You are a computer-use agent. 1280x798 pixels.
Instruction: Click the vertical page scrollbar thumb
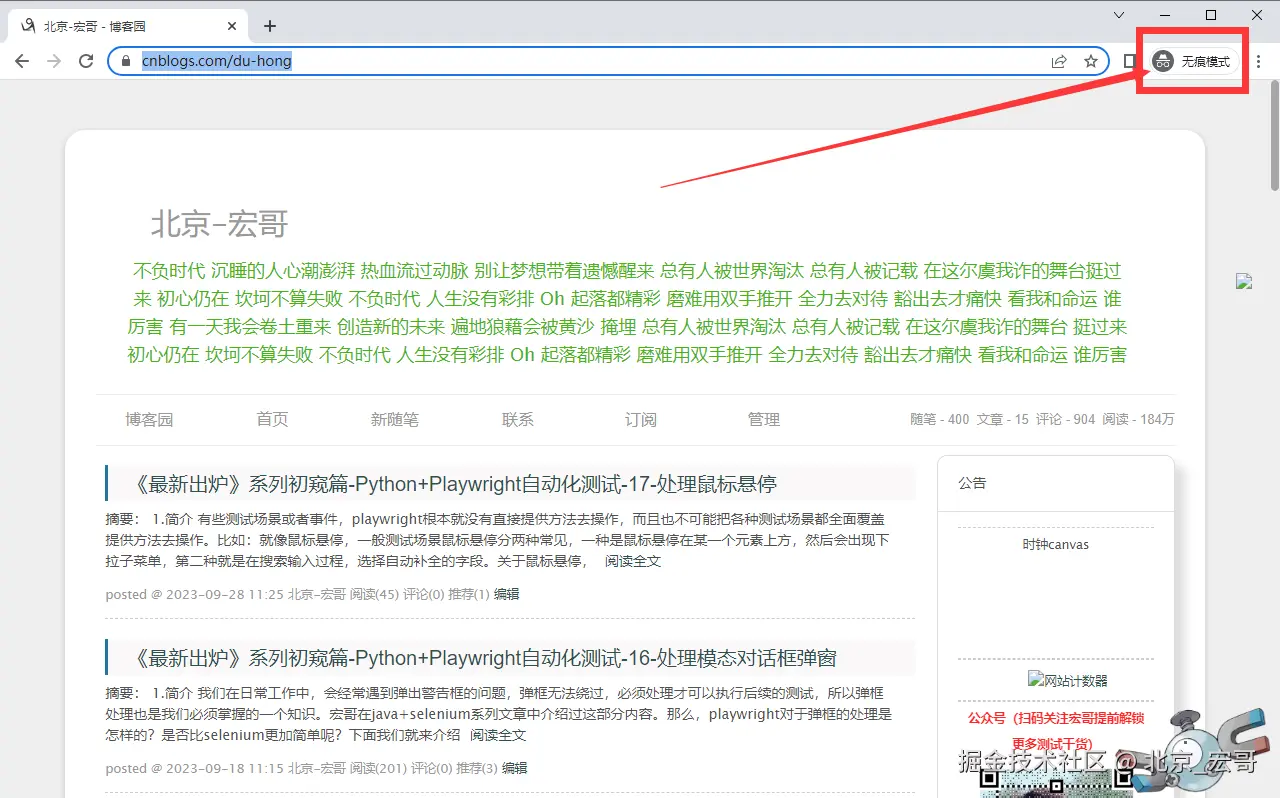coord(1274,138)
